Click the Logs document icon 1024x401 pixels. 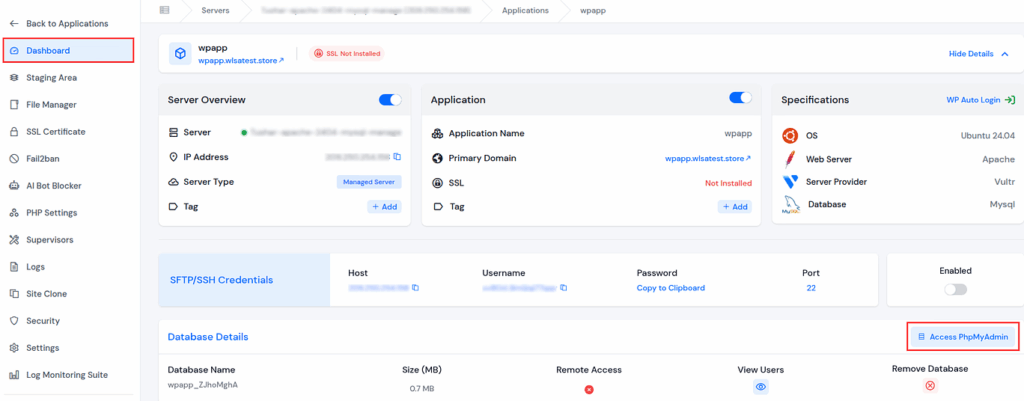14,266
